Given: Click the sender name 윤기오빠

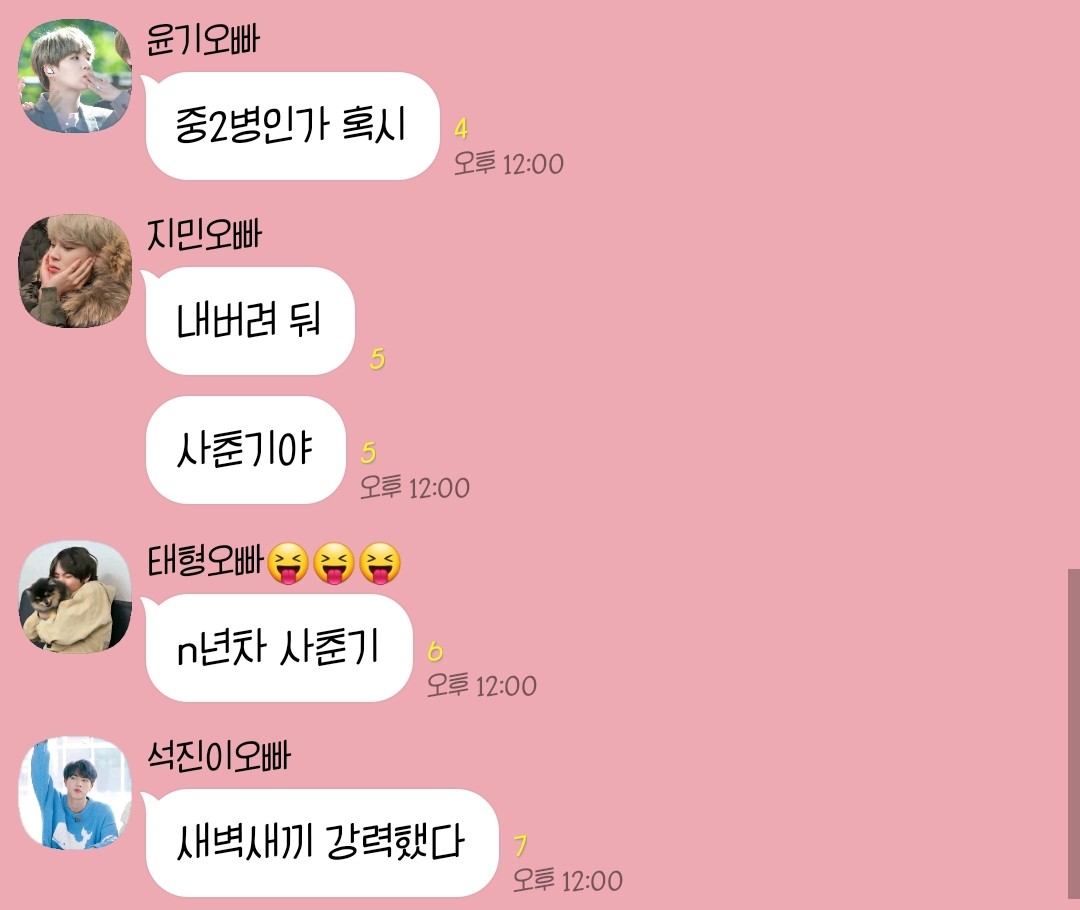Looking at the screenshot, I should pos(203,39).
